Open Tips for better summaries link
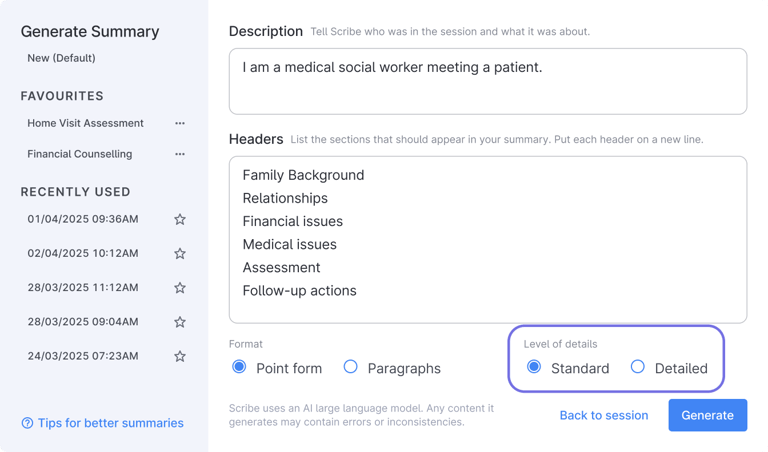Image resolution: width=768 pixels, height=452 pixels. tap(110, 423)
